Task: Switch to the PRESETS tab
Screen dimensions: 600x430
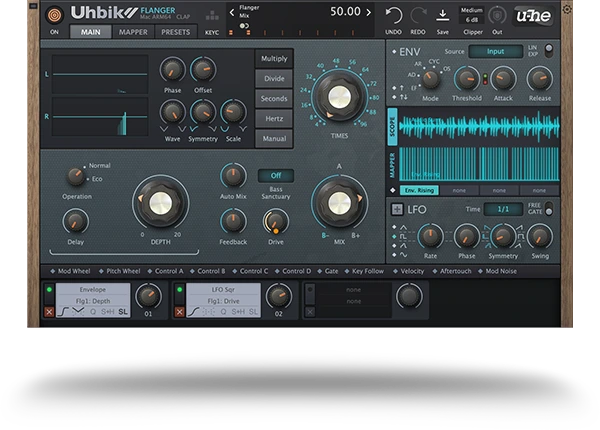Action: coord(176,32)
